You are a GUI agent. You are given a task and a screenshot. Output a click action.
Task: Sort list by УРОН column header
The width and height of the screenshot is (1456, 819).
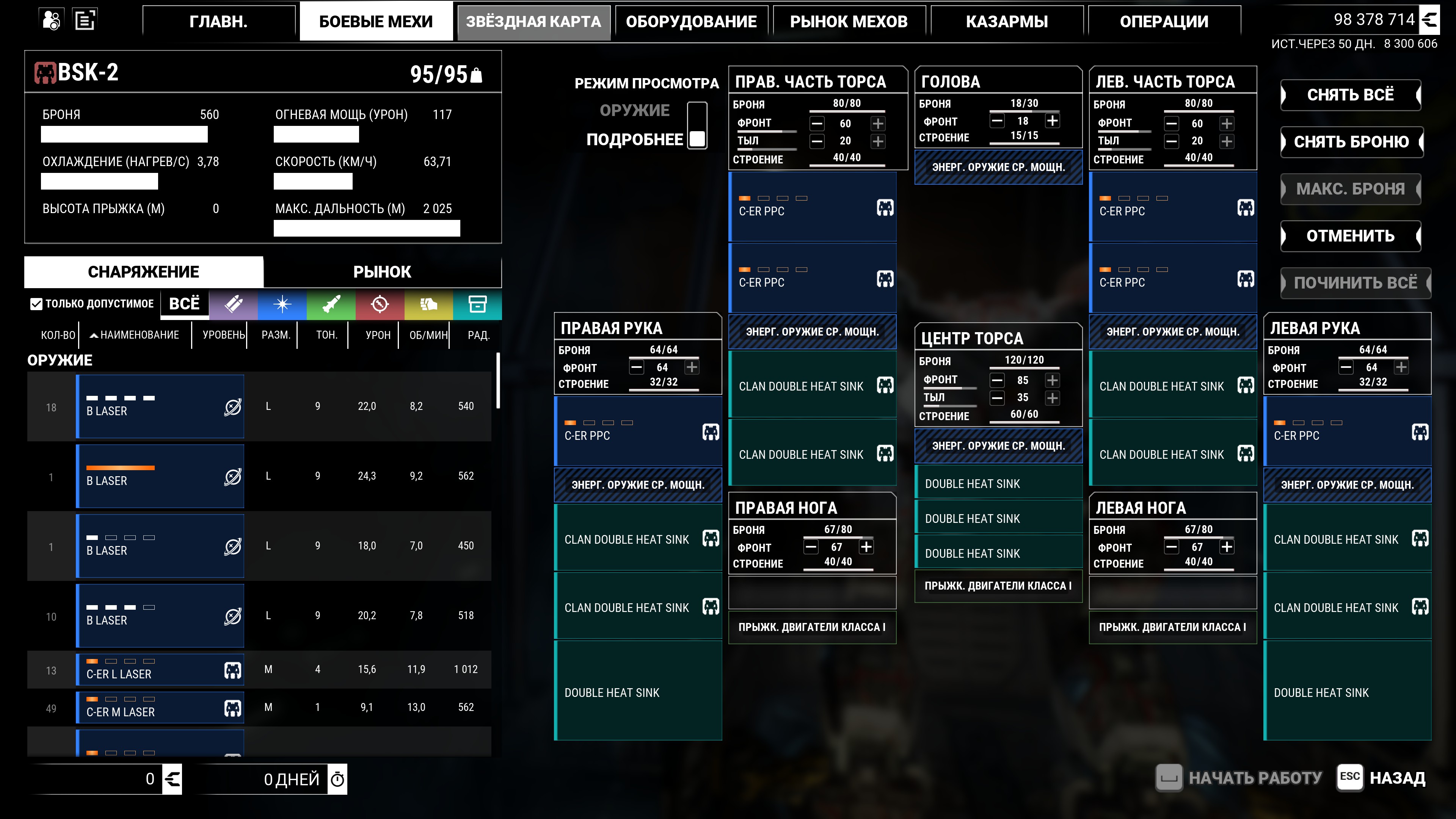pos(378,335)
